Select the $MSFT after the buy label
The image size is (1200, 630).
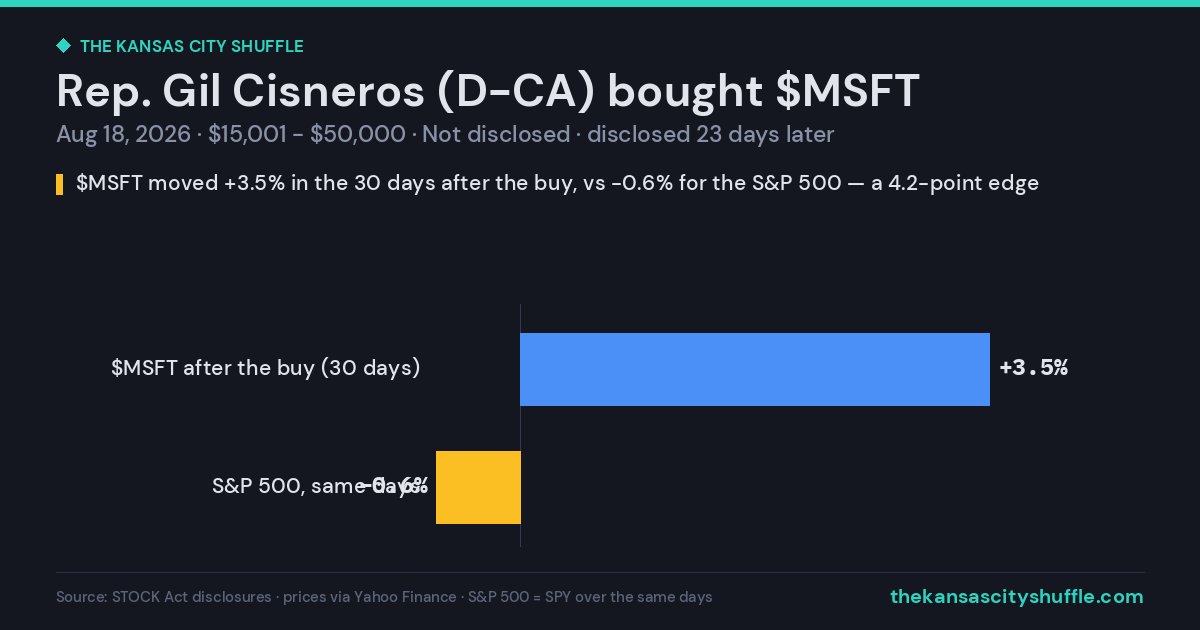pos(266,368)
